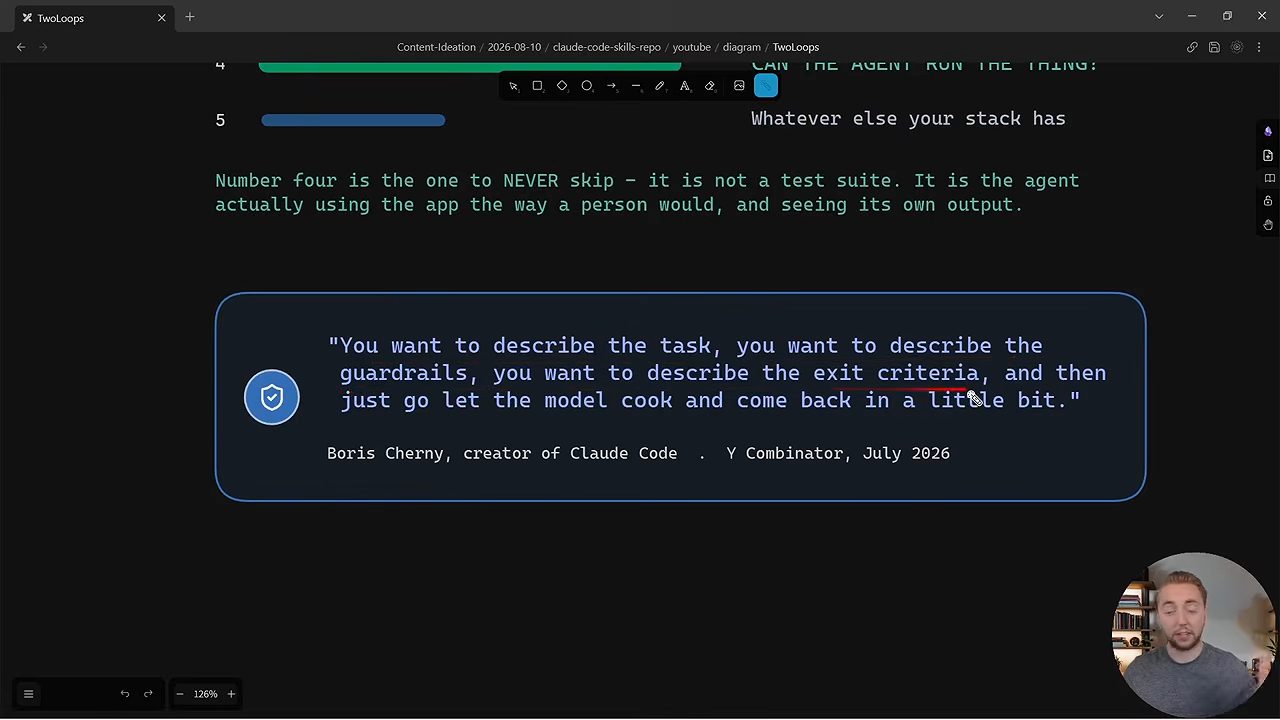Zoom in with the plus button
The height and width of the screenshot is (720, 1280).
[231, 694]
